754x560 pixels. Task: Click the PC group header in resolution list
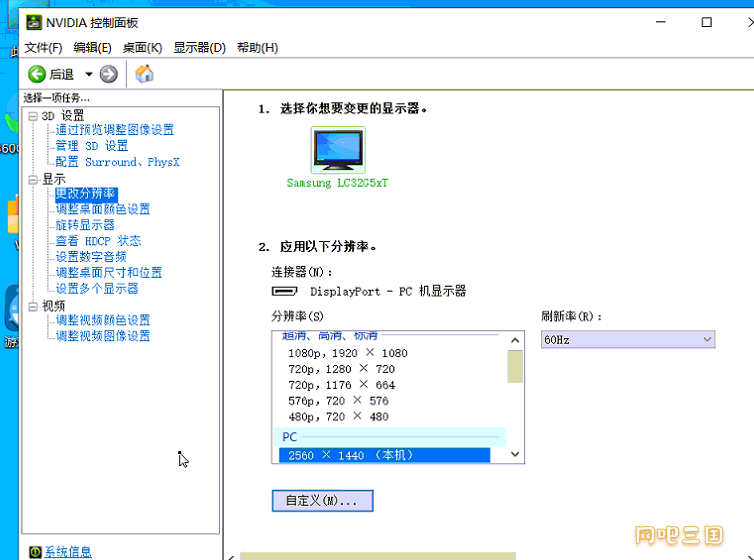click(390, 437)
